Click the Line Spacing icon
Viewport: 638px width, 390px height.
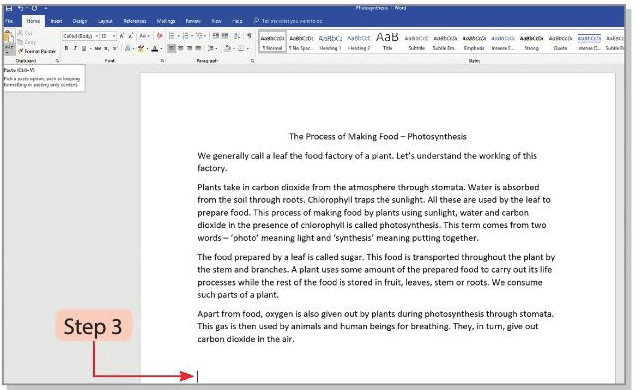(211, 48)
